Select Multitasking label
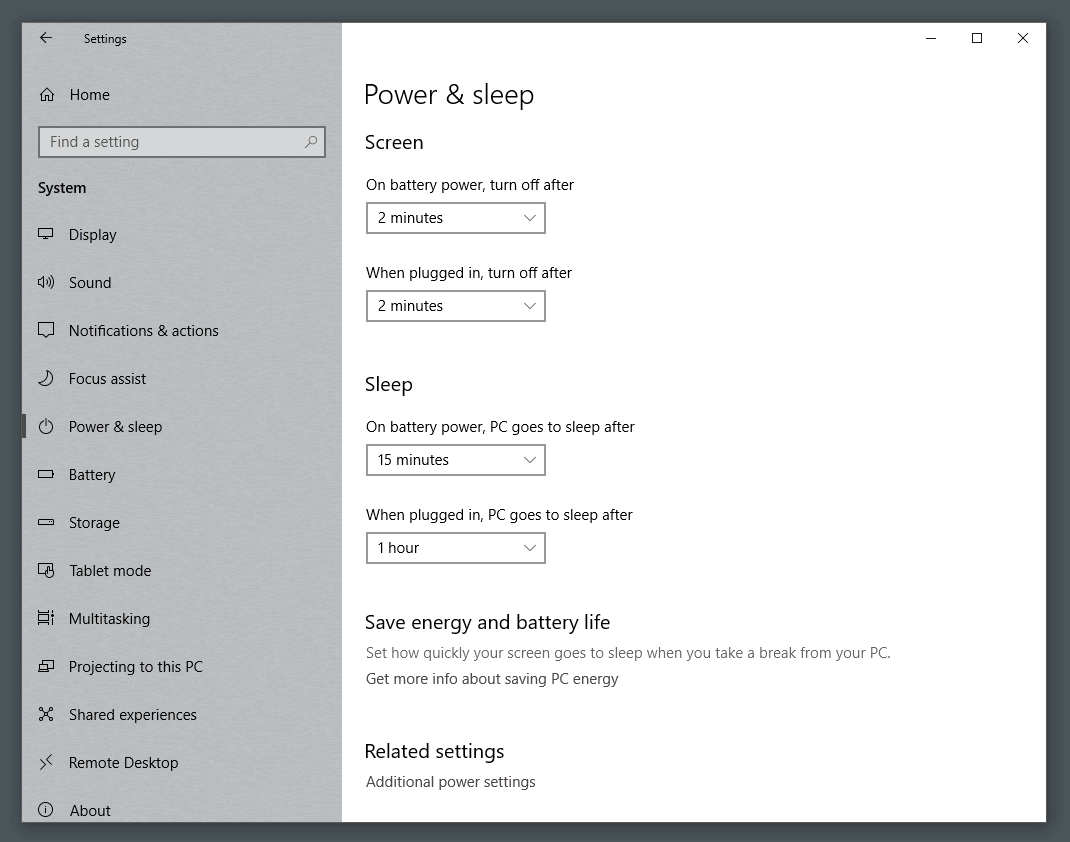1070x842 pixels. tap(109, 619)
